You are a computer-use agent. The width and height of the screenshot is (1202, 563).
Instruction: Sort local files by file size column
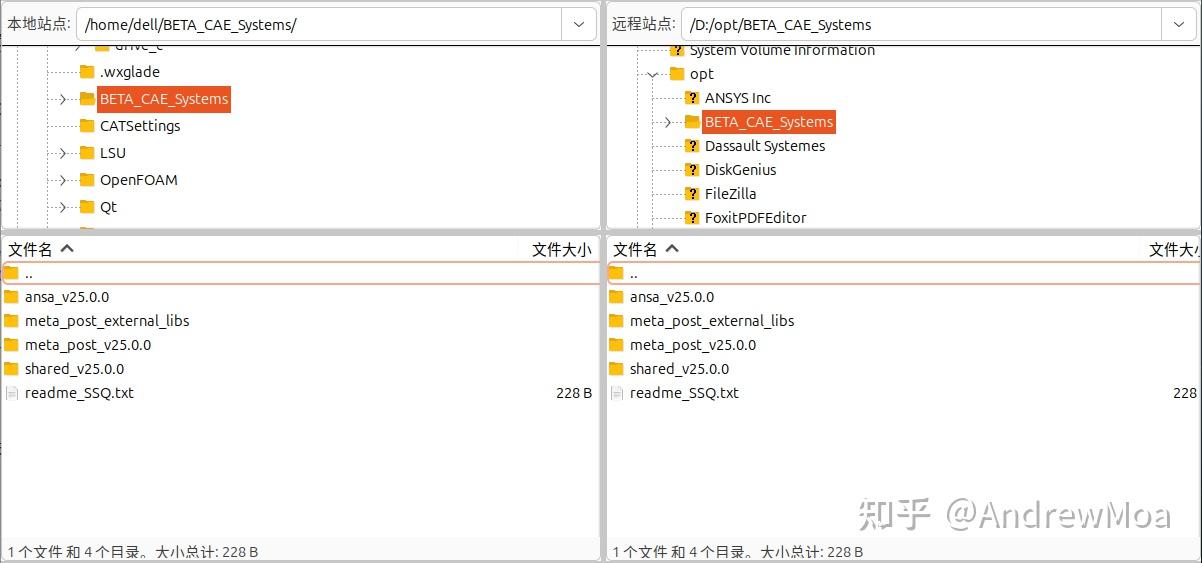[x=562, y=249]
